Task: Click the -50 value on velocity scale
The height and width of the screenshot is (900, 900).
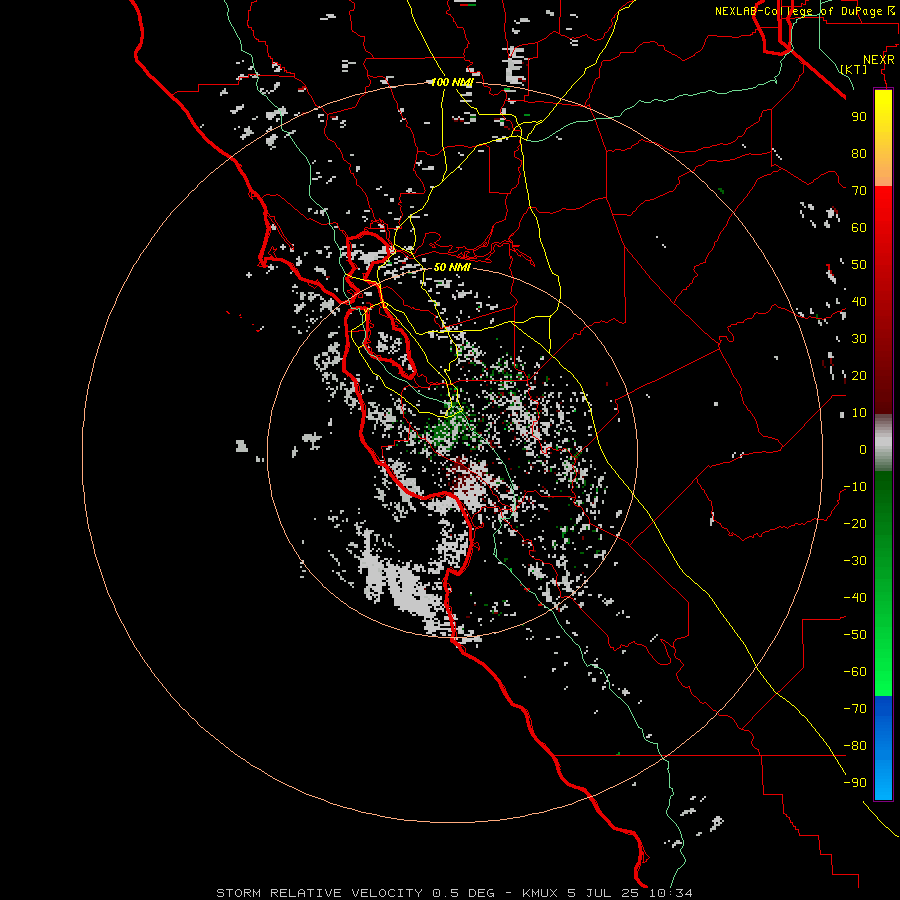Action: (x=855, y=635)
